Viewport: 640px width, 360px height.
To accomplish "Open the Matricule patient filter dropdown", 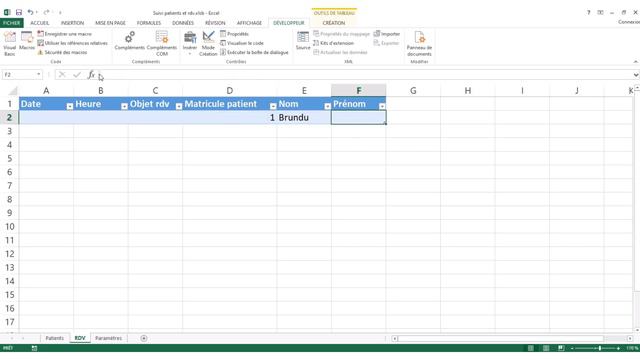I will (273, 106).
